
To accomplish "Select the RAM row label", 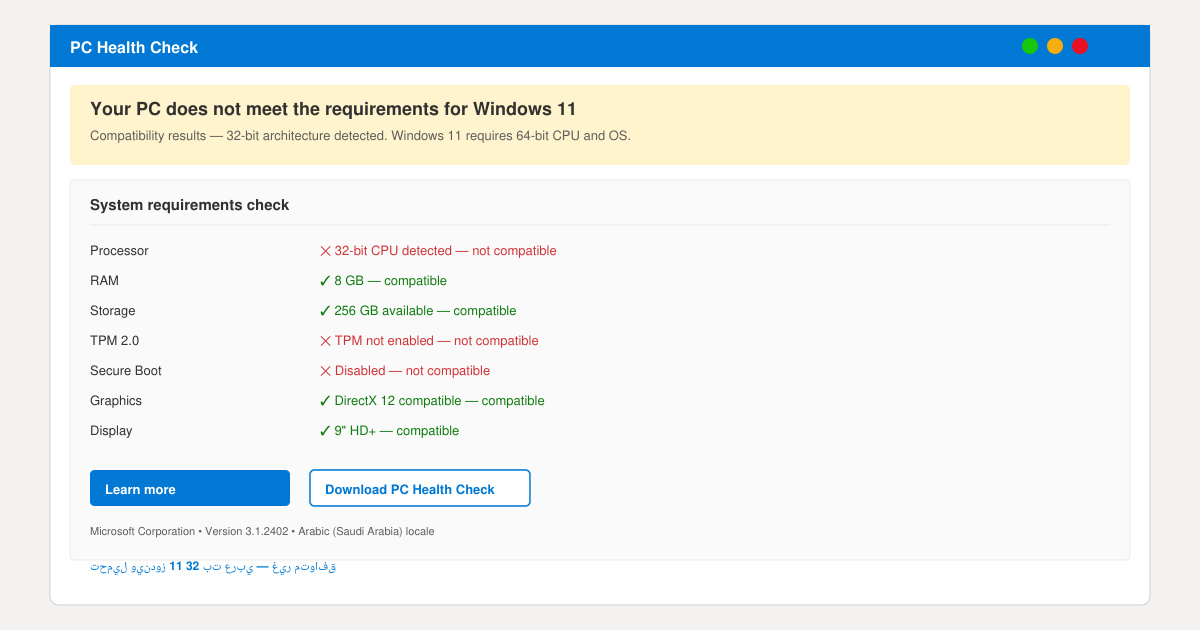I will coord(104,281).
